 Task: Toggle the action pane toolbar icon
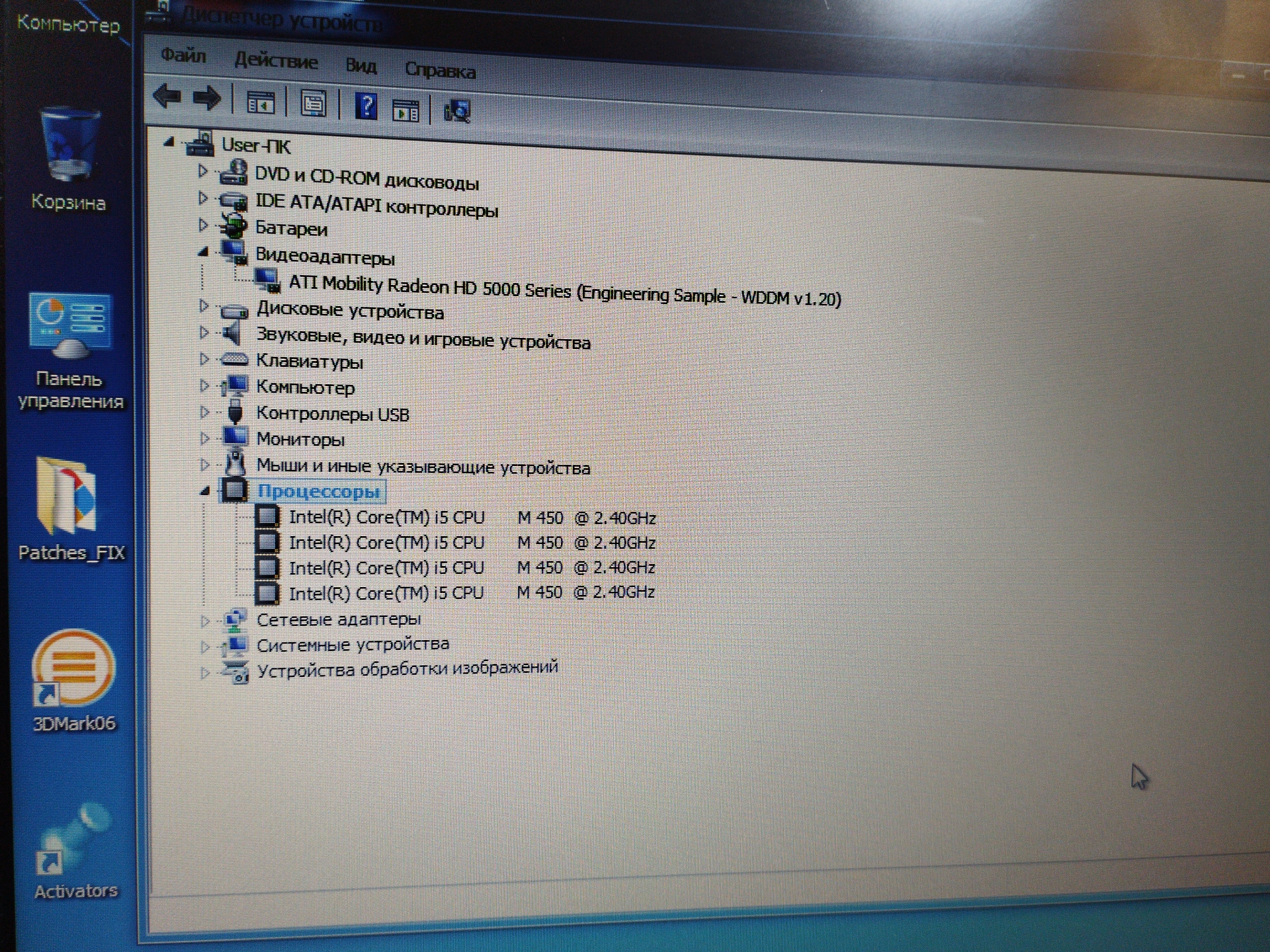click(405, 110)
